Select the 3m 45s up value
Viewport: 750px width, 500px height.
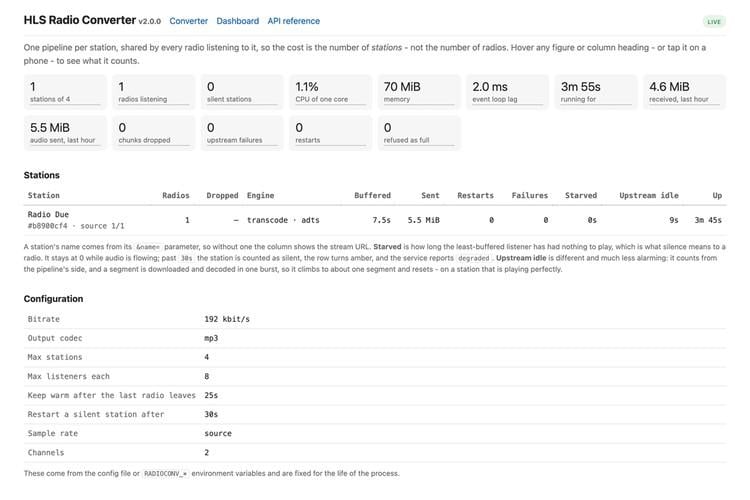[708, 220]
